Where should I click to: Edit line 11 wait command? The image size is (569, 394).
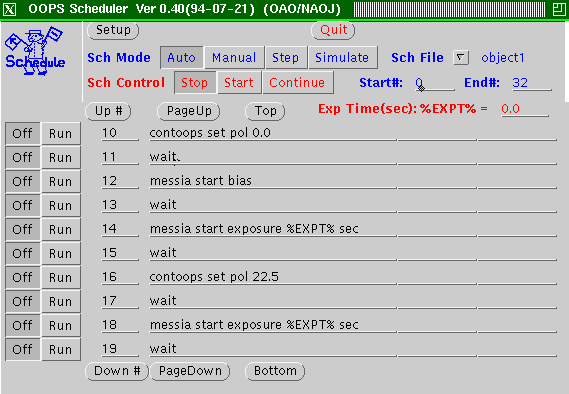coord(273,157)
